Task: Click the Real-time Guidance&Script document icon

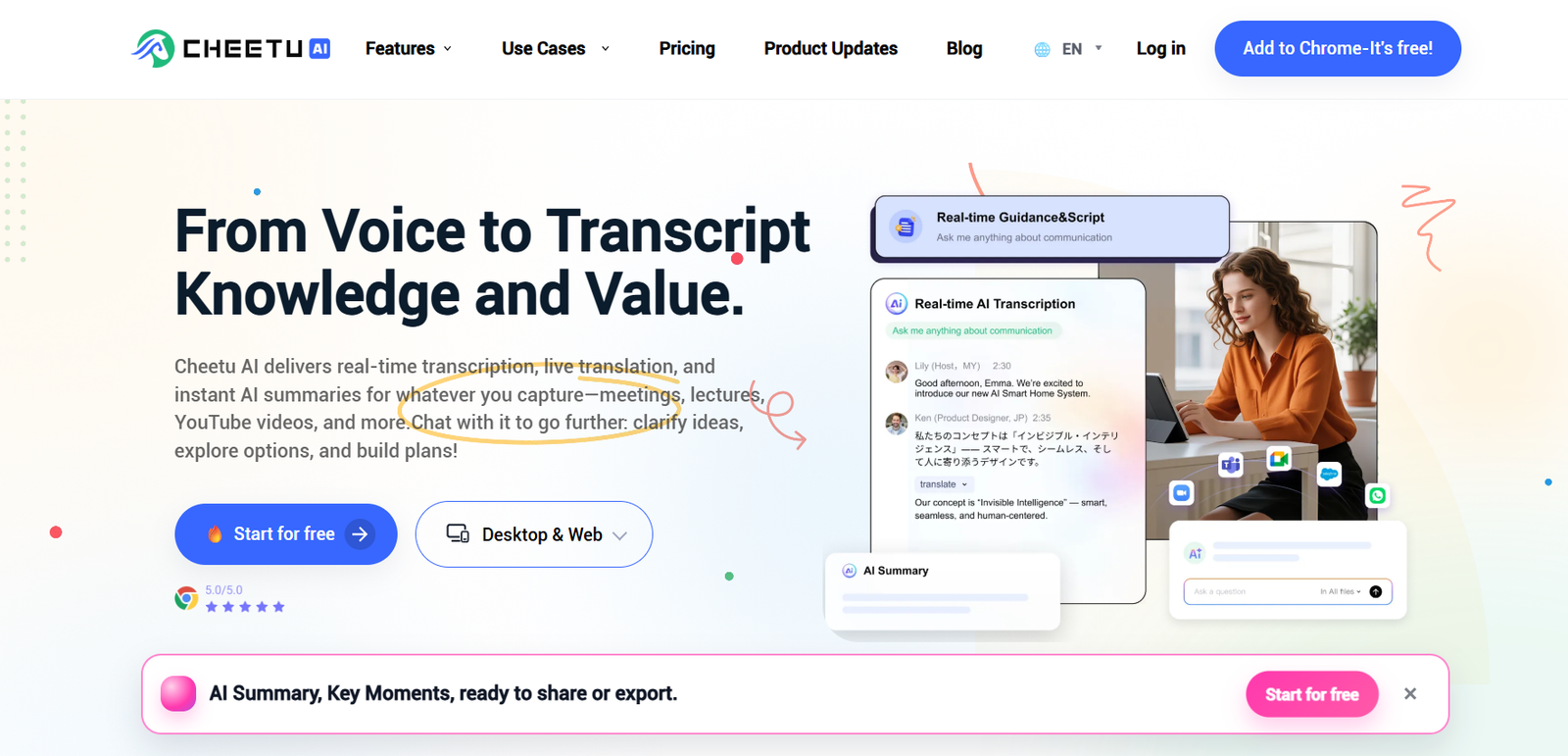Action: (906, 227)
